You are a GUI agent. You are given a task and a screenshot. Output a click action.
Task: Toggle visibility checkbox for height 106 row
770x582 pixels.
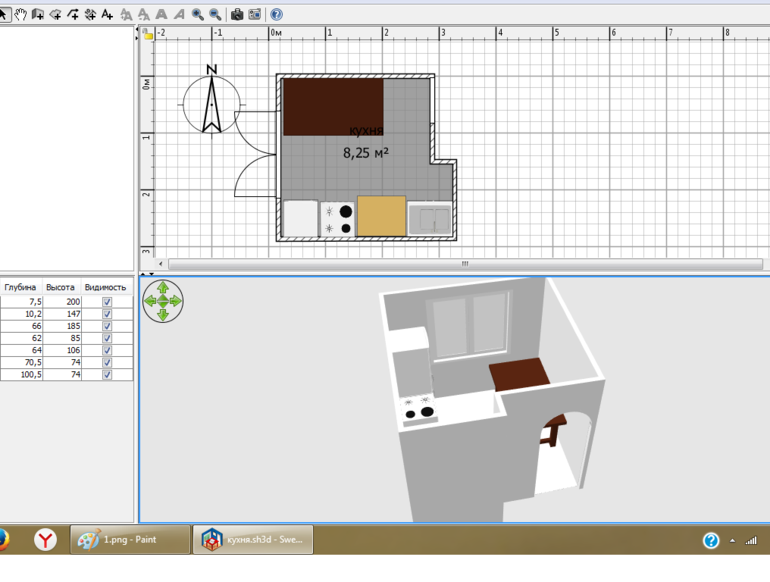pos(107,350)
